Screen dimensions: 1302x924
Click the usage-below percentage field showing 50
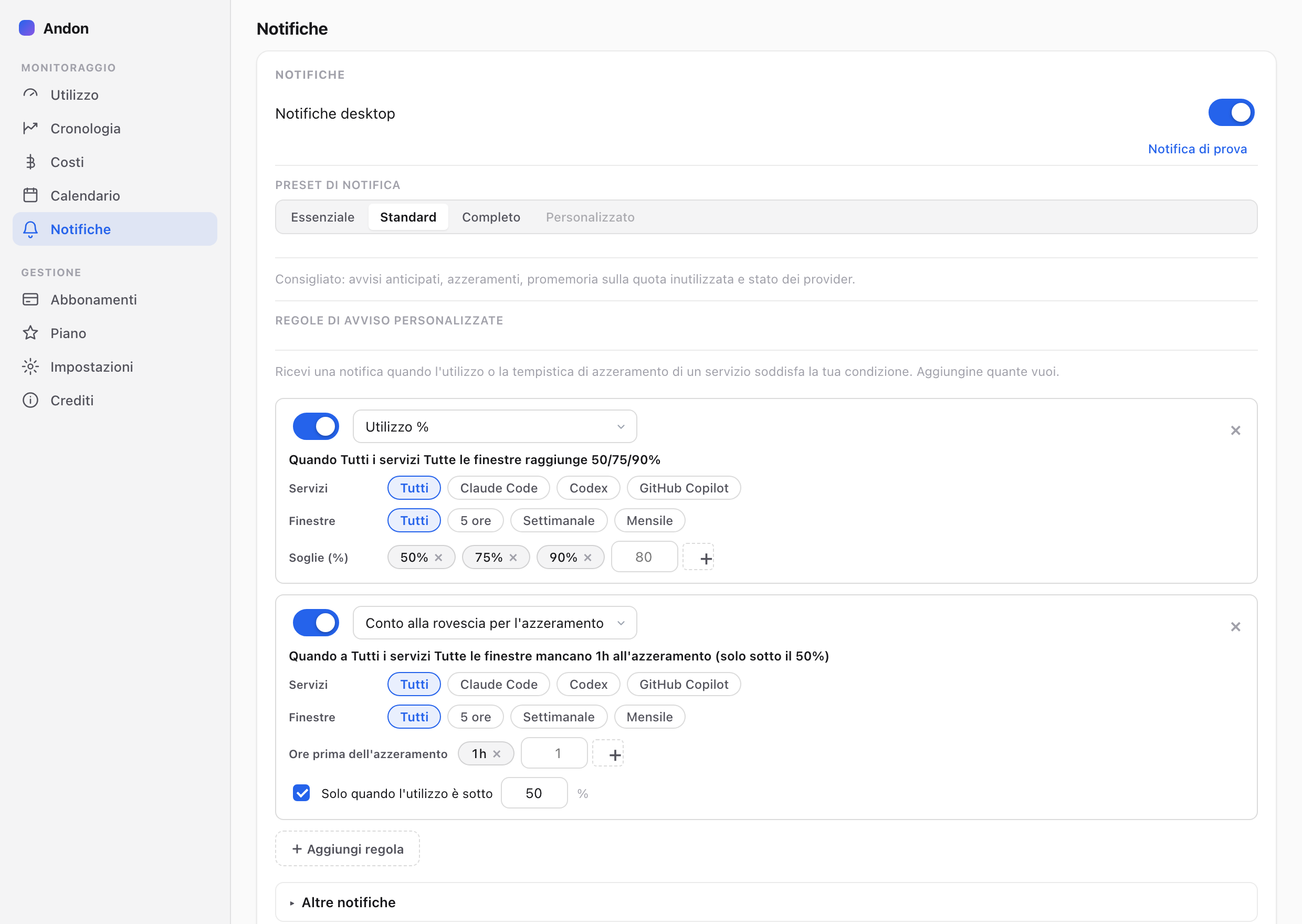coord(533,793)
